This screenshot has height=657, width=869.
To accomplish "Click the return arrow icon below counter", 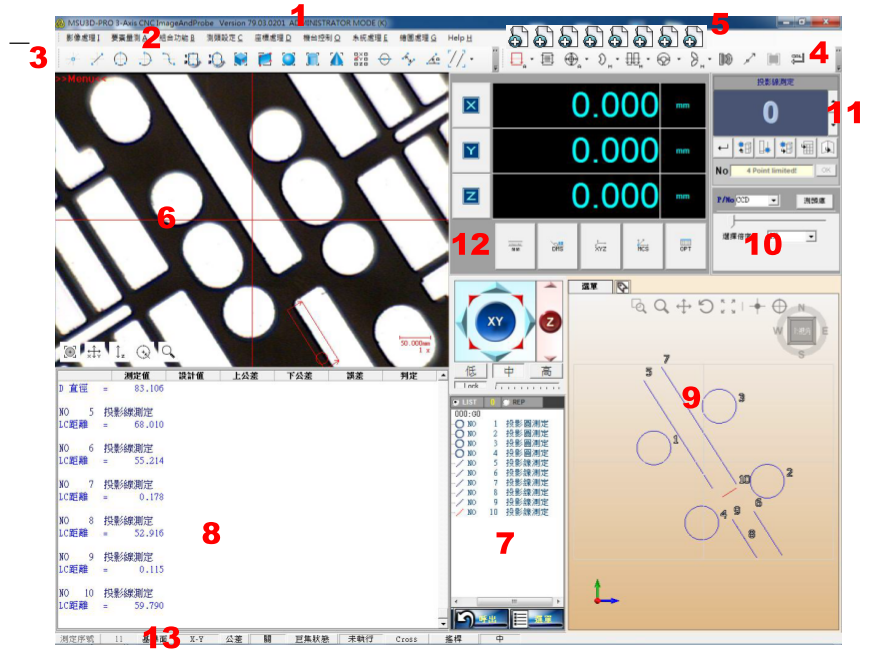I will coord(723,147).
